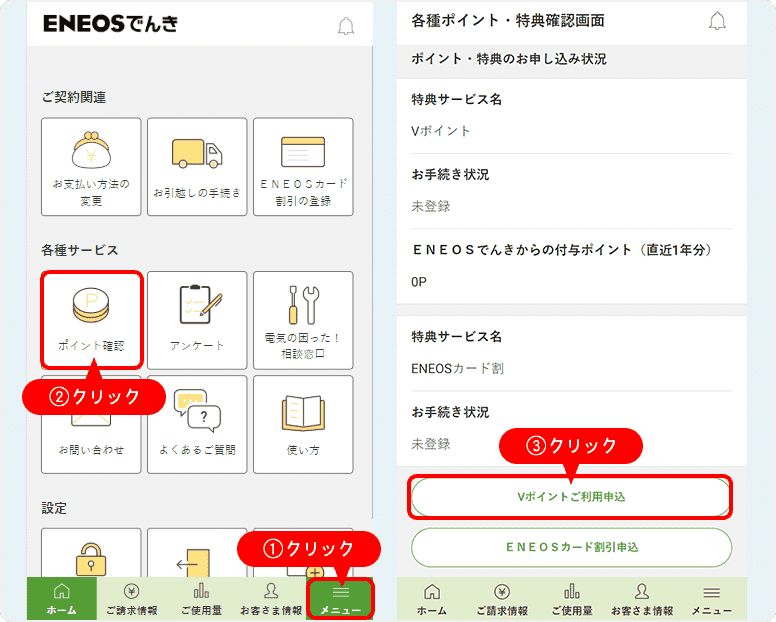Open the padlock settings tile
The height and width of the screenshot is (622, 776).
coord(91,553)
